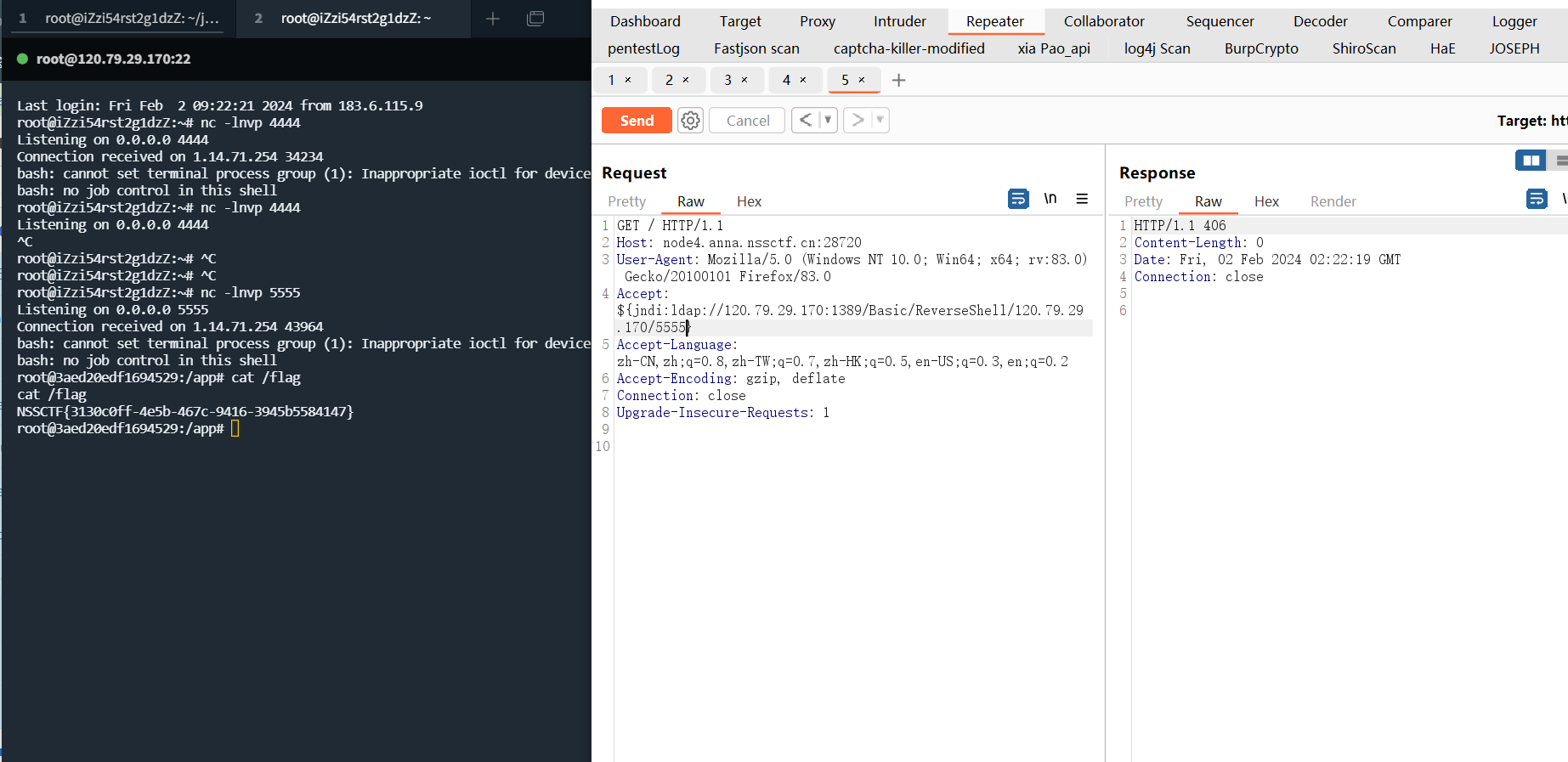
Task: Open the Decoder tab
Action: pos(1320,21)
